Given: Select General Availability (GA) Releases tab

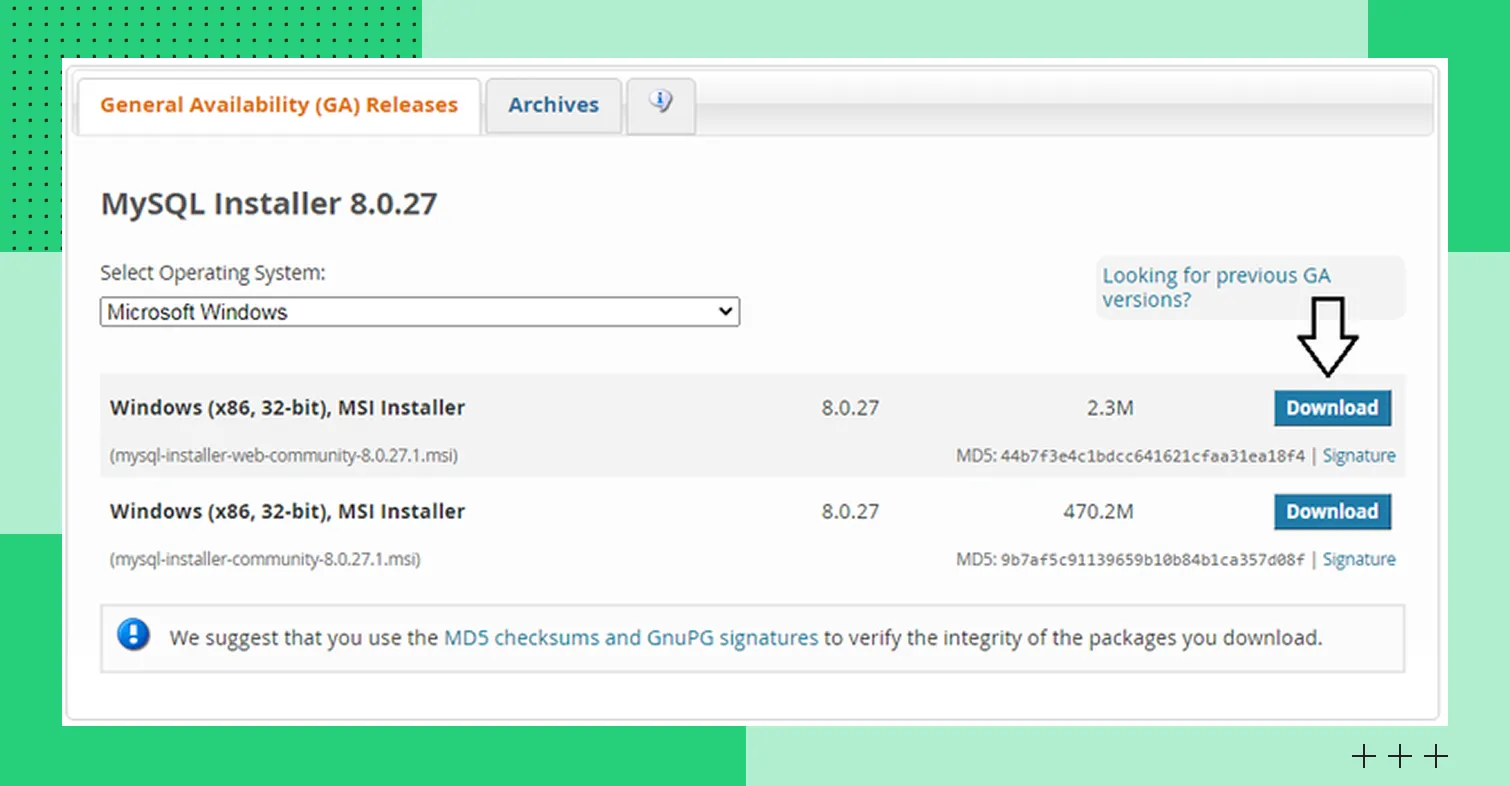Looking at the screenshot, I should 279,105.
